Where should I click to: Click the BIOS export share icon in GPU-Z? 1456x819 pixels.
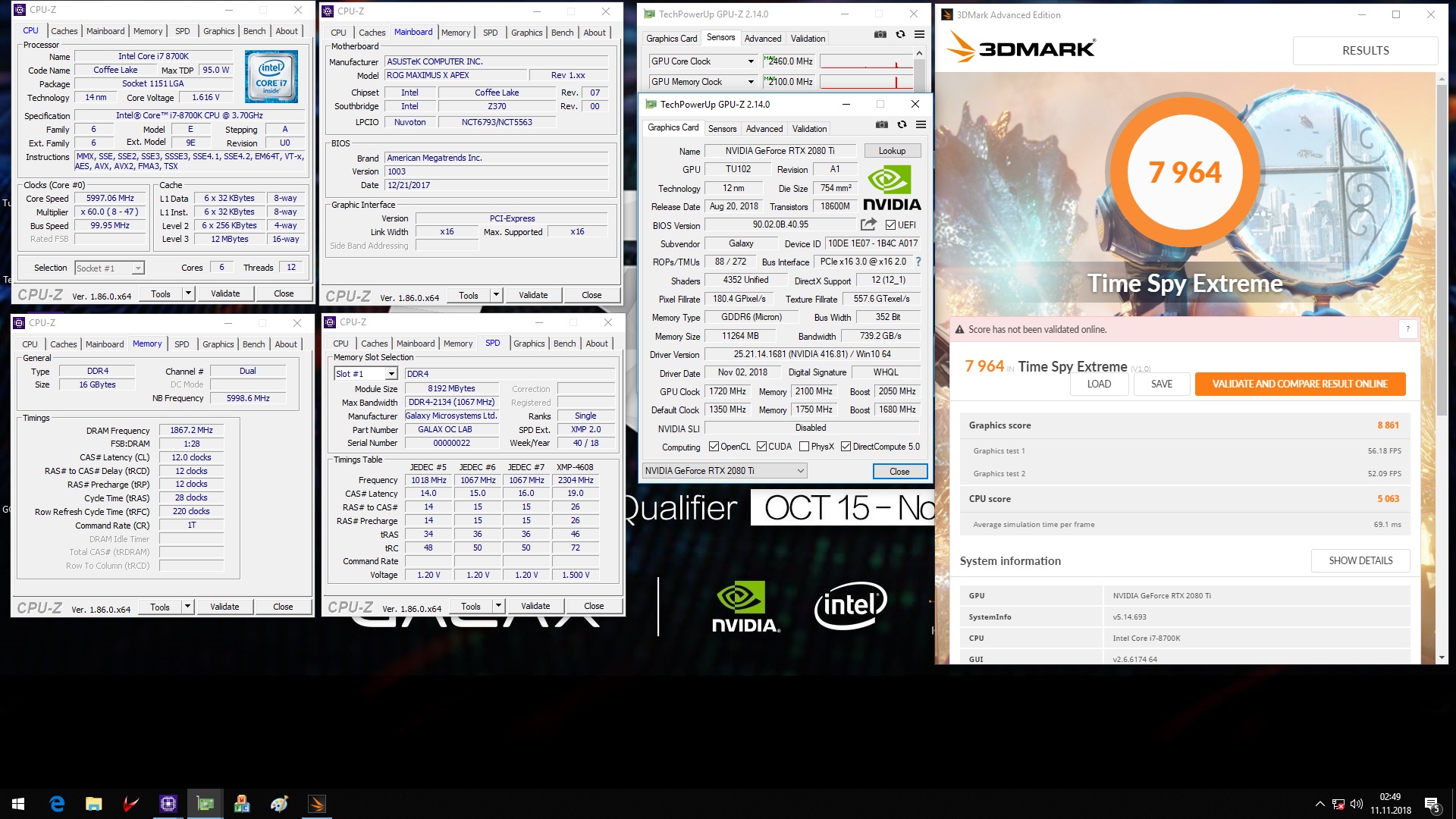(x=868, y=224)
